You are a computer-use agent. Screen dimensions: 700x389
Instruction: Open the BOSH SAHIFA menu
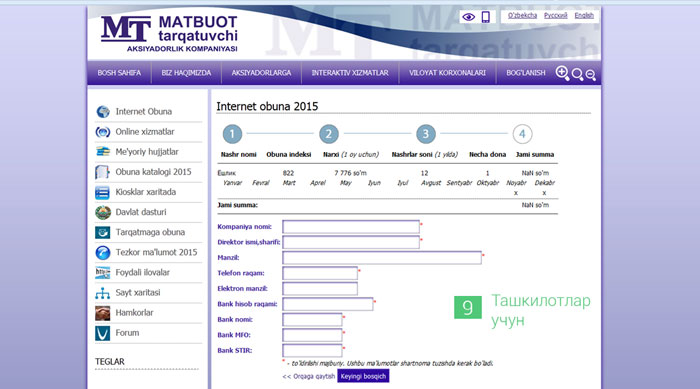(119, 73)
